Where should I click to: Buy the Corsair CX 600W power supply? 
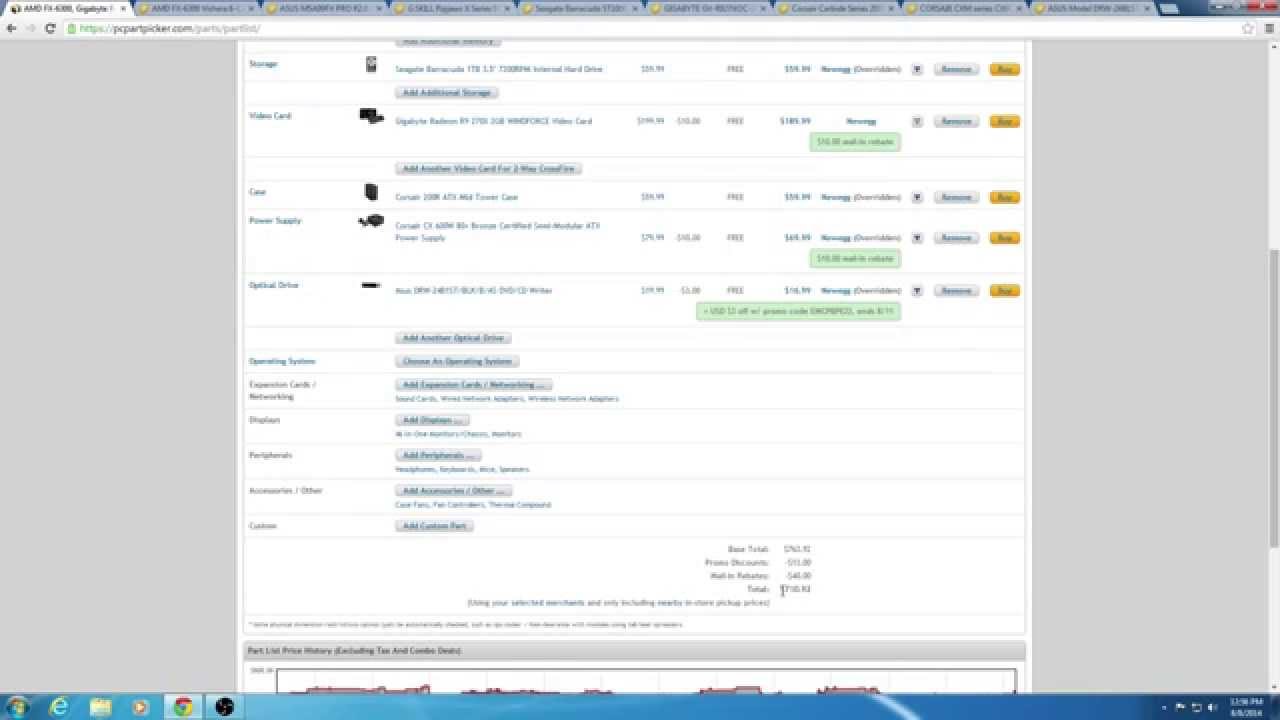1004,238
